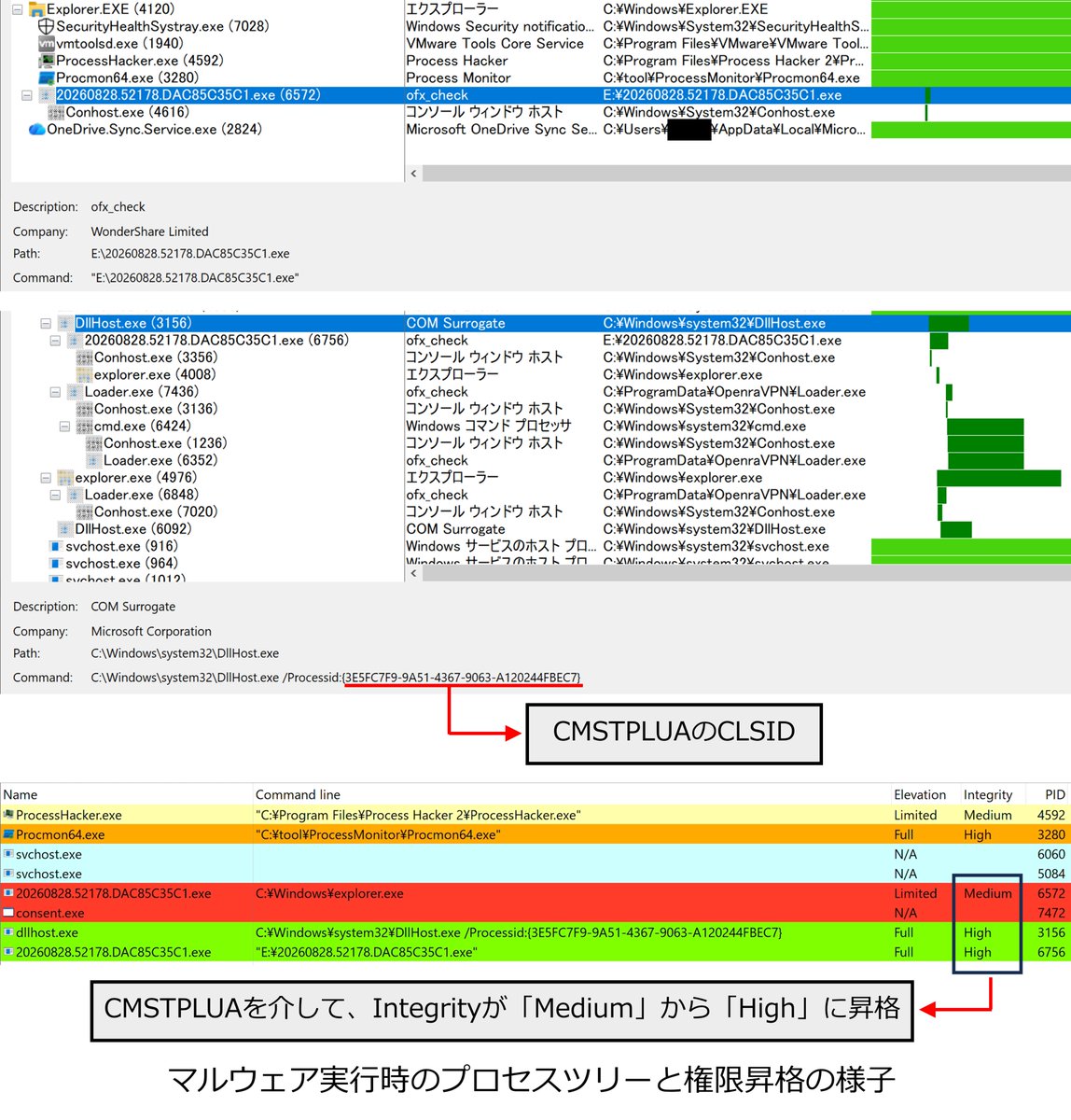Click the "C:¥Windows¥system32¥cmd.exe" path cell
This screenshot has width=1071, height=1120.
(704, 427)
